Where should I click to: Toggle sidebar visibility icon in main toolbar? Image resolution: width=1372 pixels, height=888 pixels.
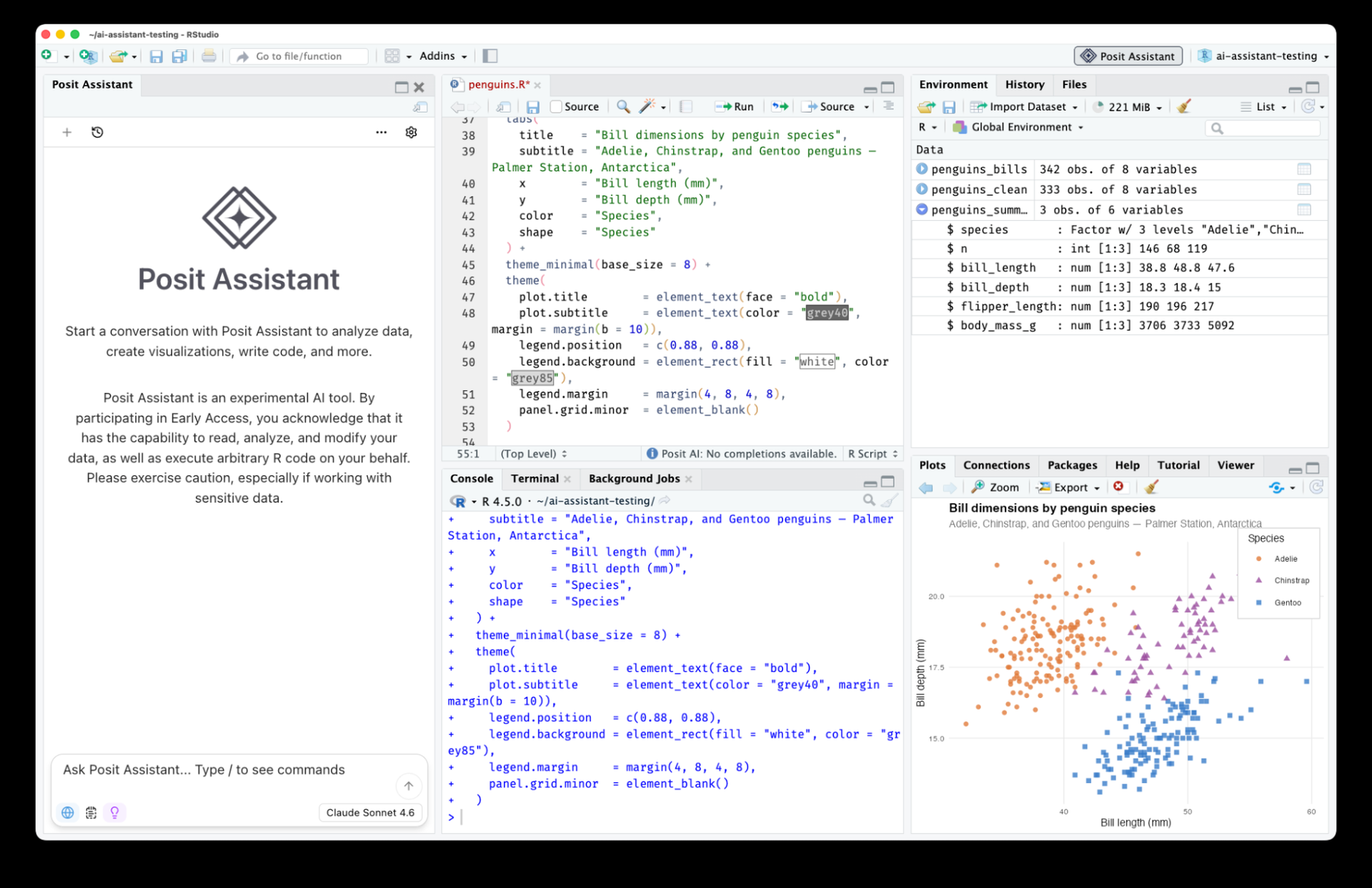pos(490,56)
